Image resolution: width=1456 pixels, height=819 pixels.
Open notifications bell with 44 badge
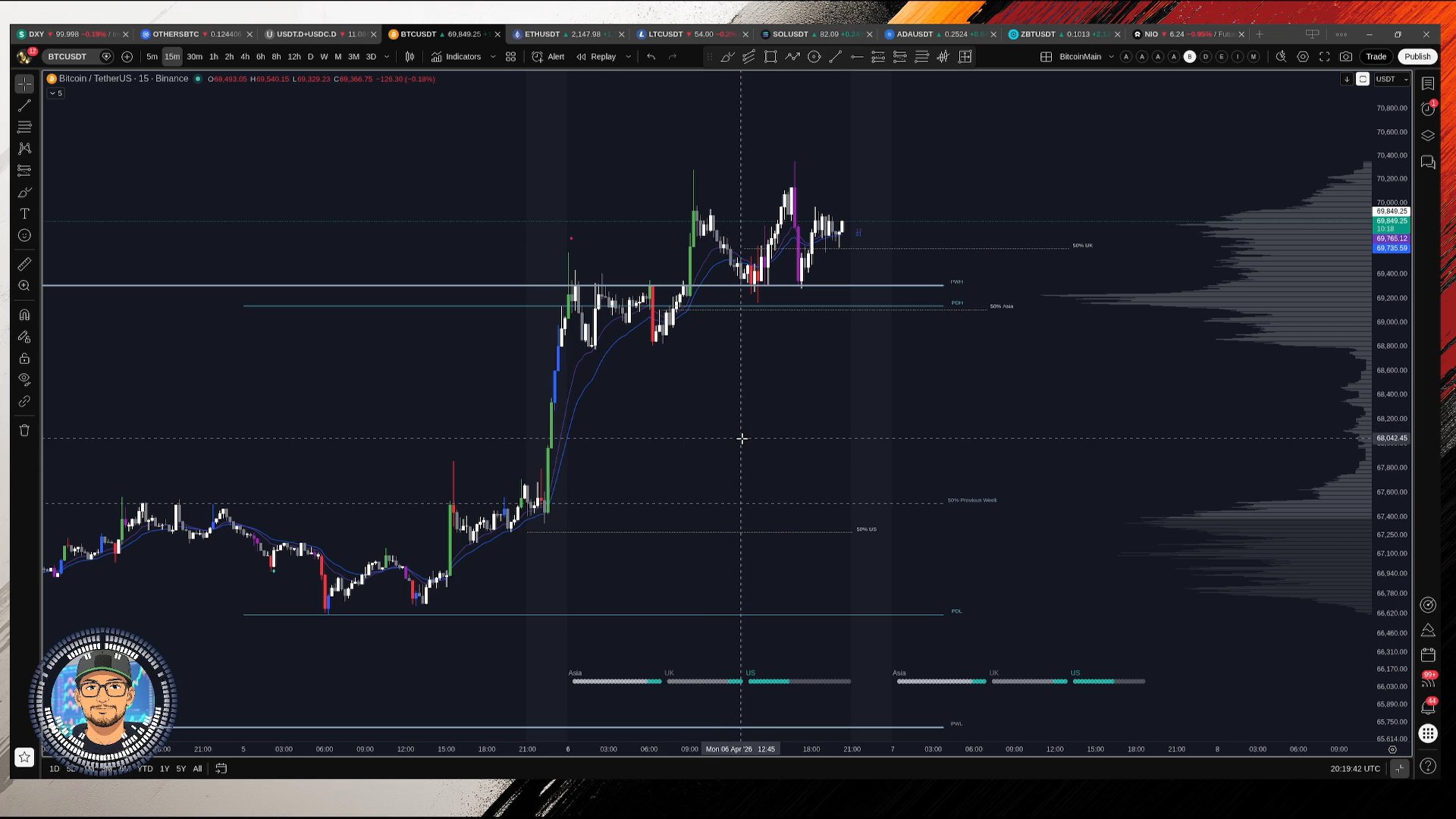coord(1428,708)
